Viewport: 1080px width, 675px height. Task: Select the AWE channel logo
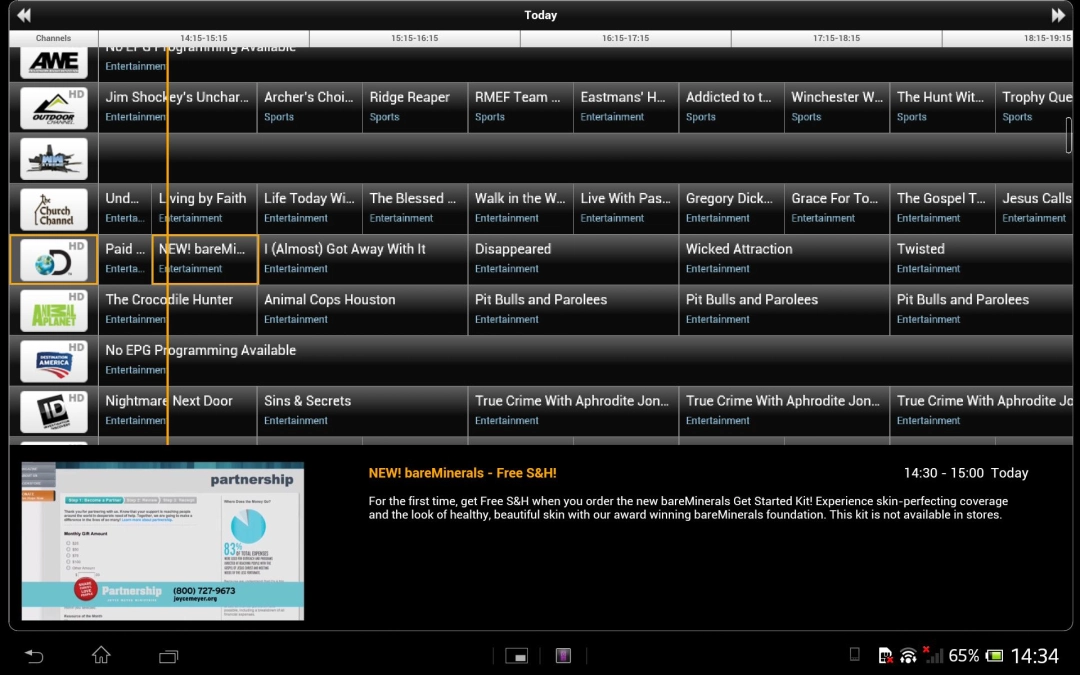coord(54,62)
